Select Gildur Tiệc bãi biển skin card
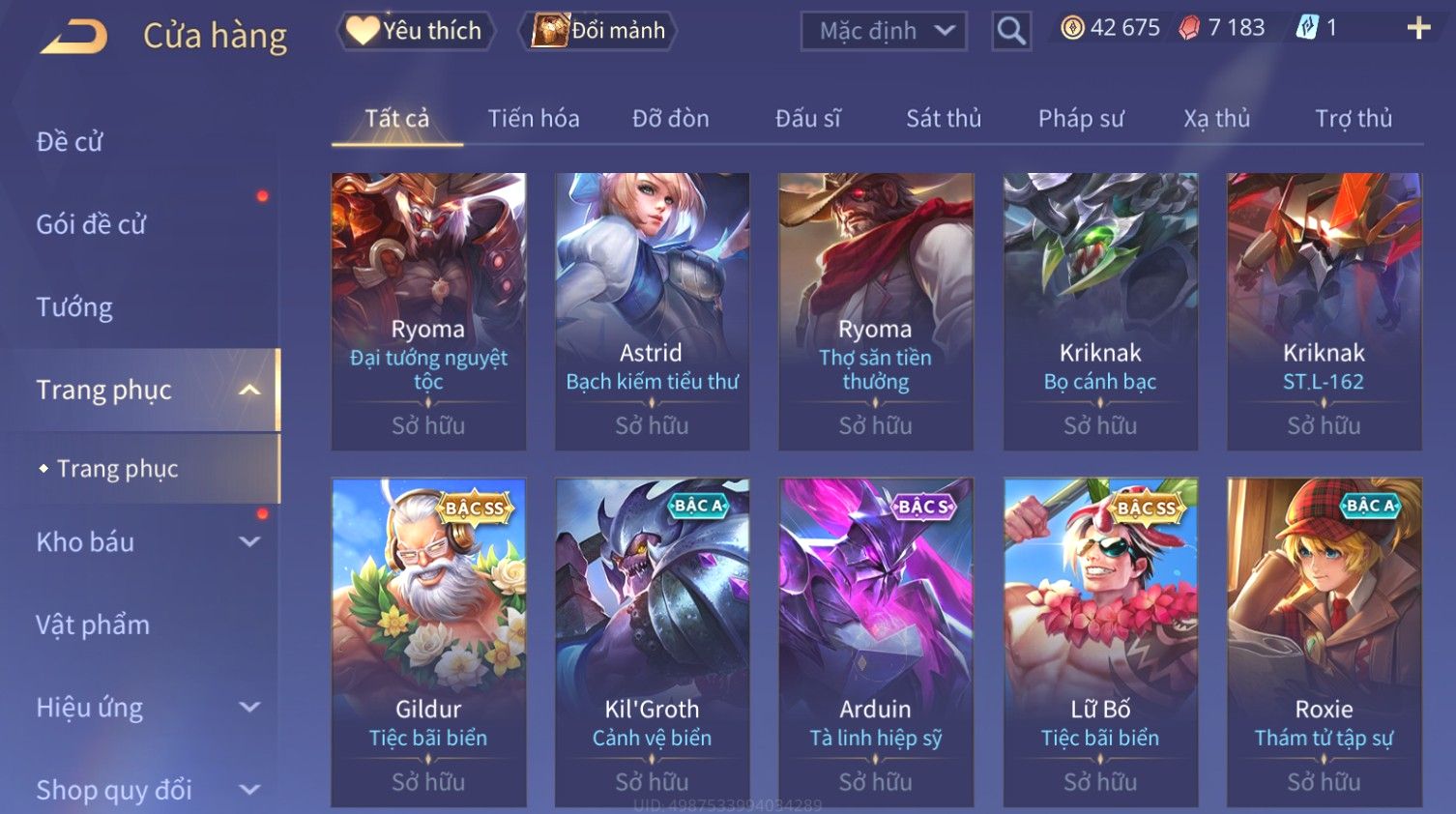 click(428, 642)
